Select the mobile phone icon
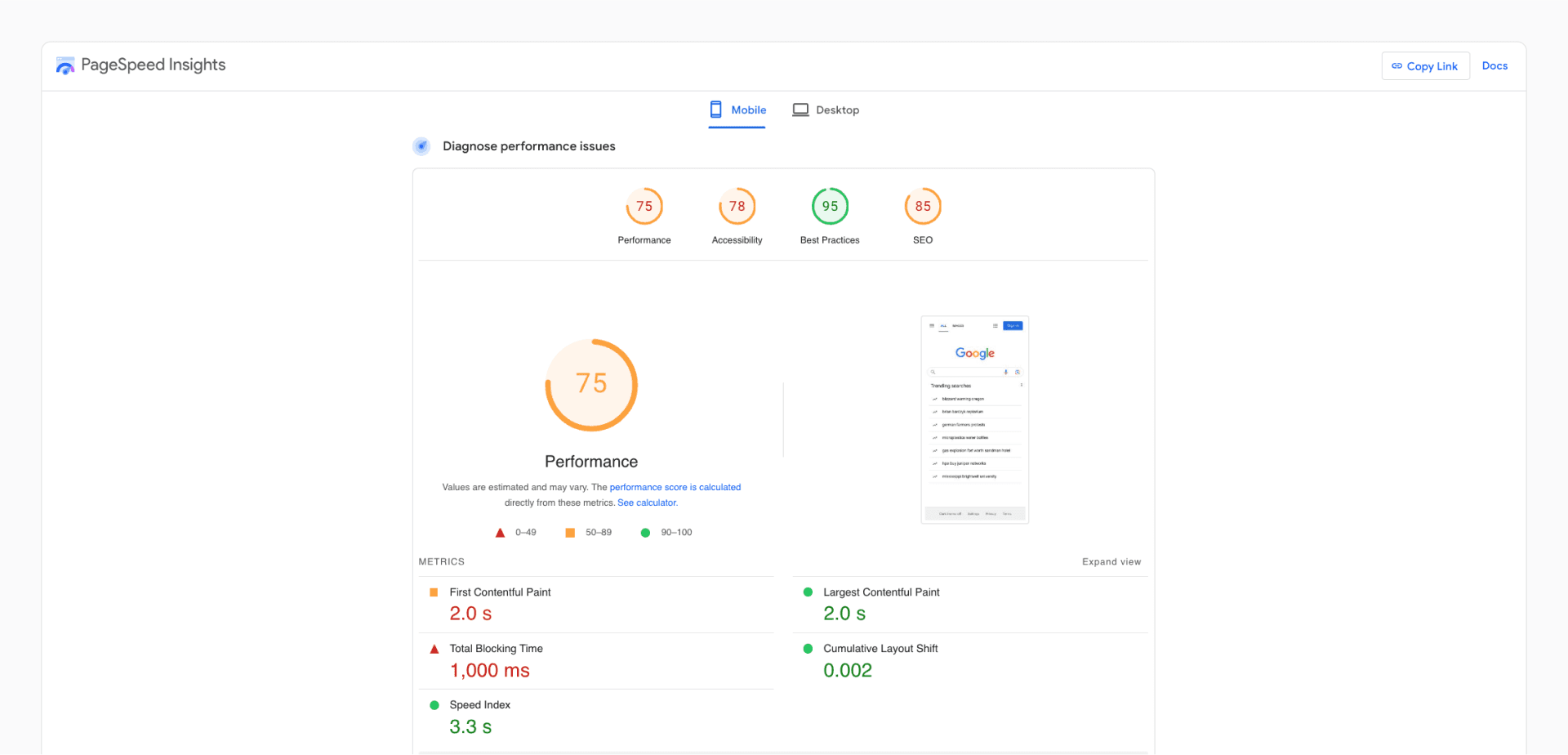The height and width of the screenshot is (755, 1568). (715, 109)
